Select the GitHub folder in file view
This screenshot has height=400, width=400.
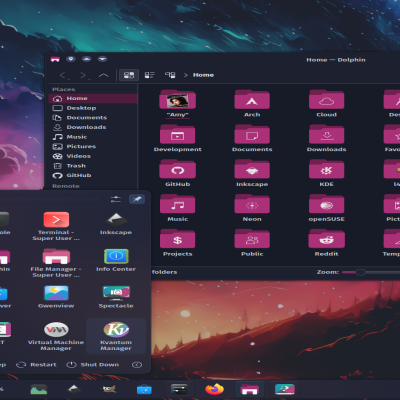178,169
